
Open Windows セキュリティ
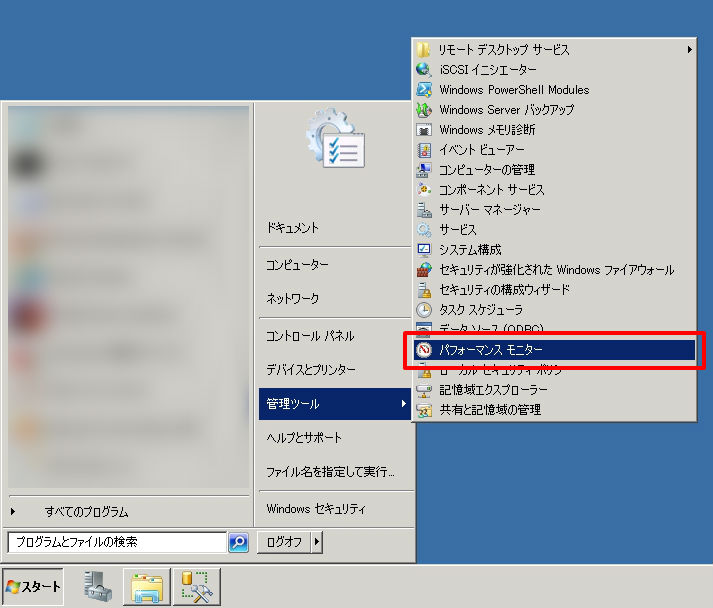[x=335, y=509]
